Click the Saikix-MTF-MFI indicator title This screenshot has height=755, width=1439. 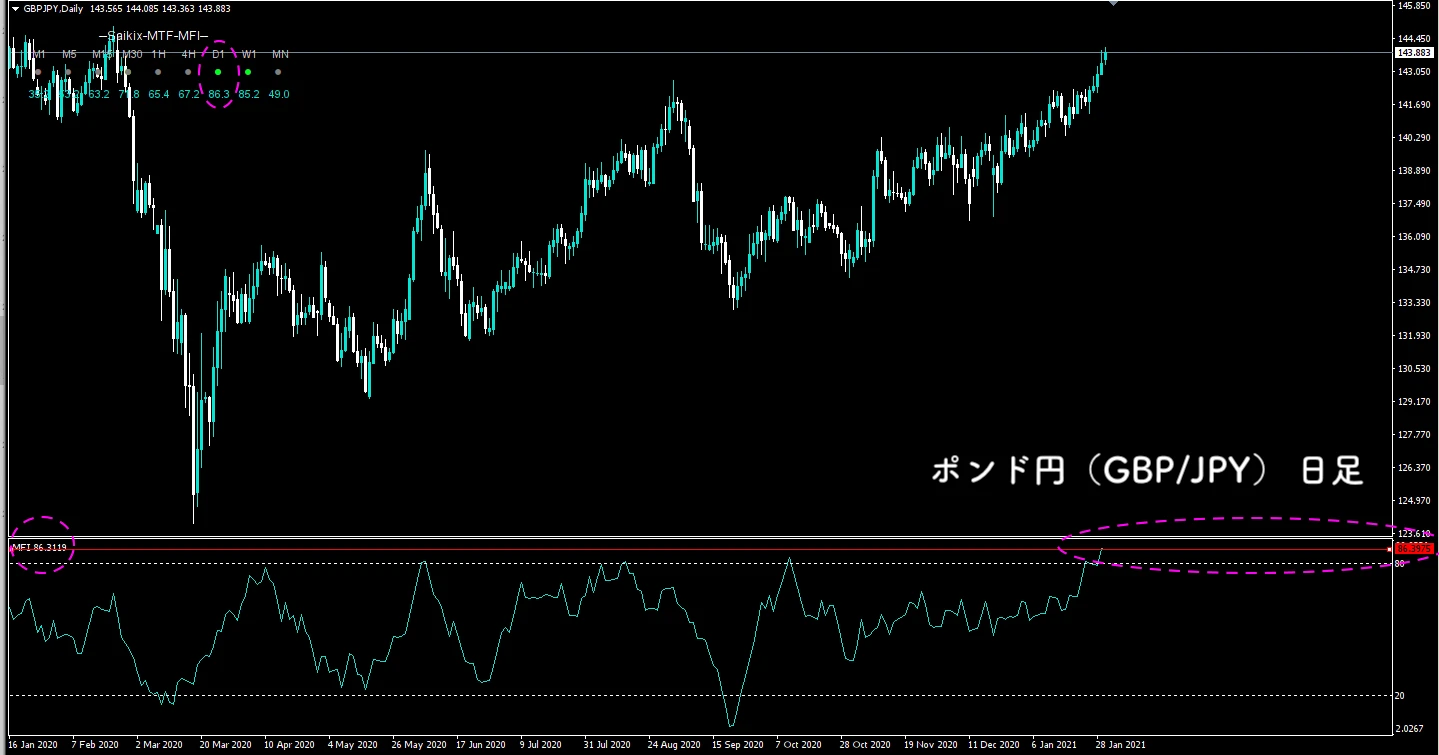point(153,36)
